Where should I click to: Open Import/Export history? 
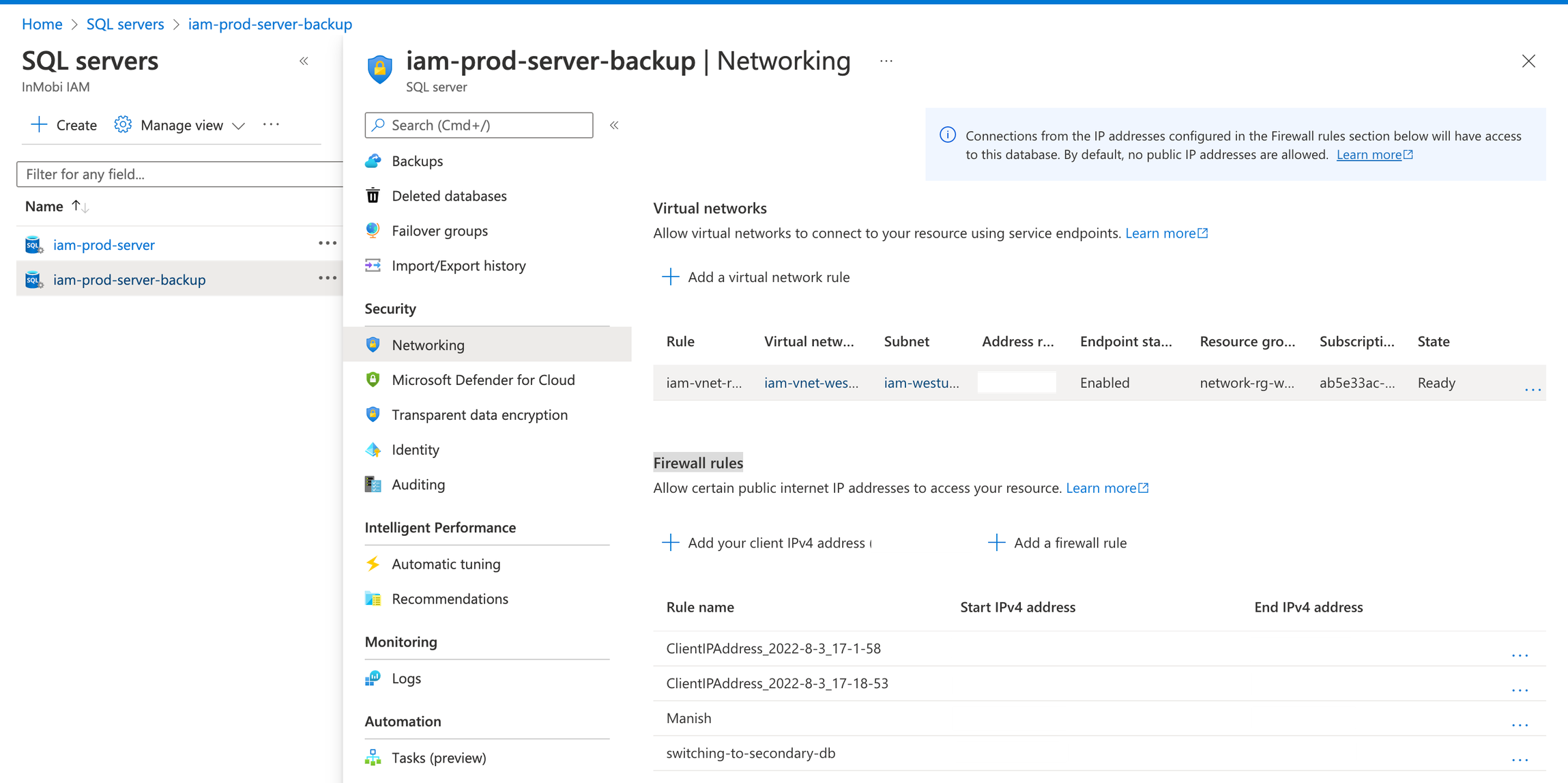tap(459, 266)
